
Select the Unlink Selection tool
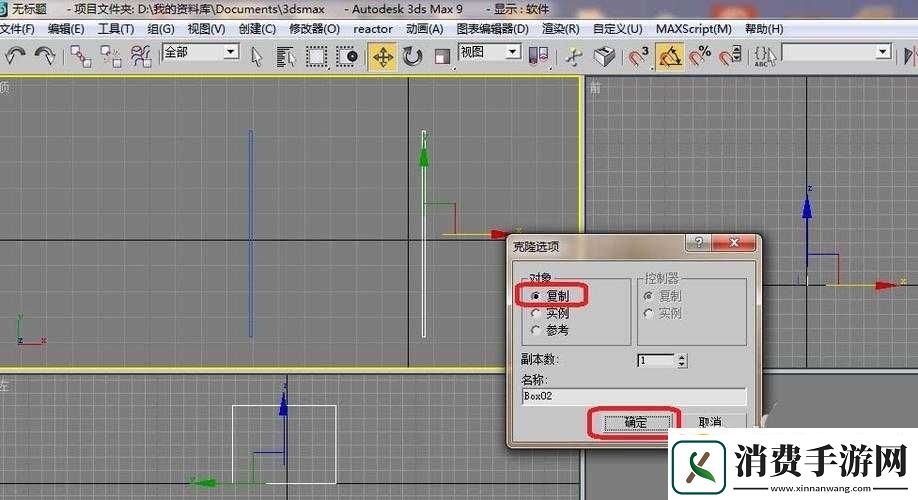(111, 56)
